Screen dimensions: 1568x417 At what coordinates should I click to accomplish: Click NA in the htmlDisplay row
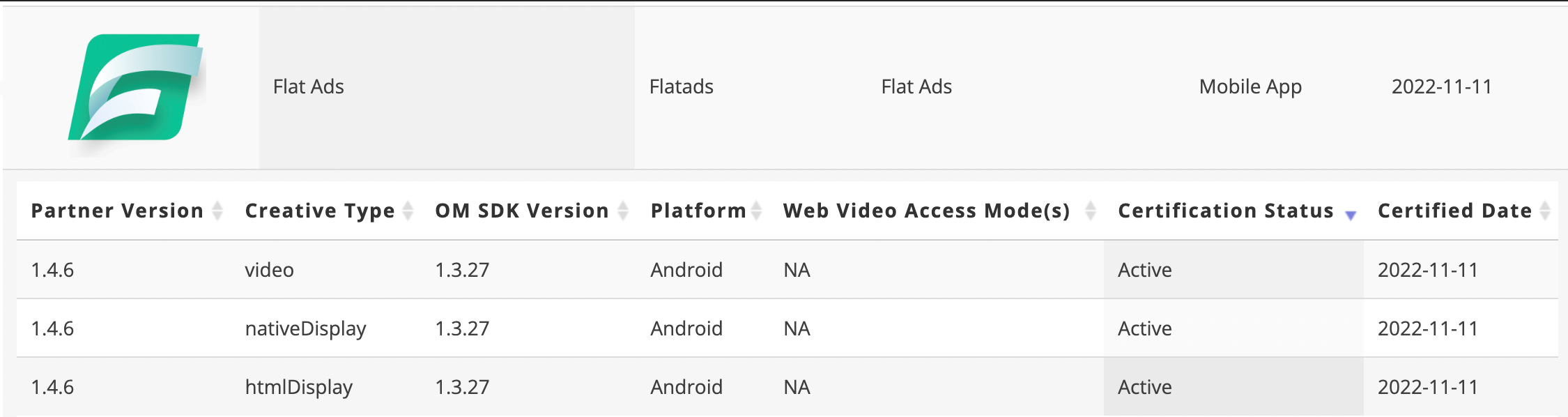797,387
